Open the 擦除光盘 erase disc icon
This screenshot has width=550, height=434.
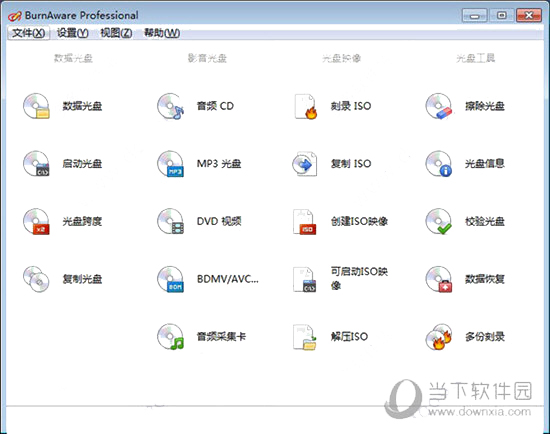(x=439, y=106)
